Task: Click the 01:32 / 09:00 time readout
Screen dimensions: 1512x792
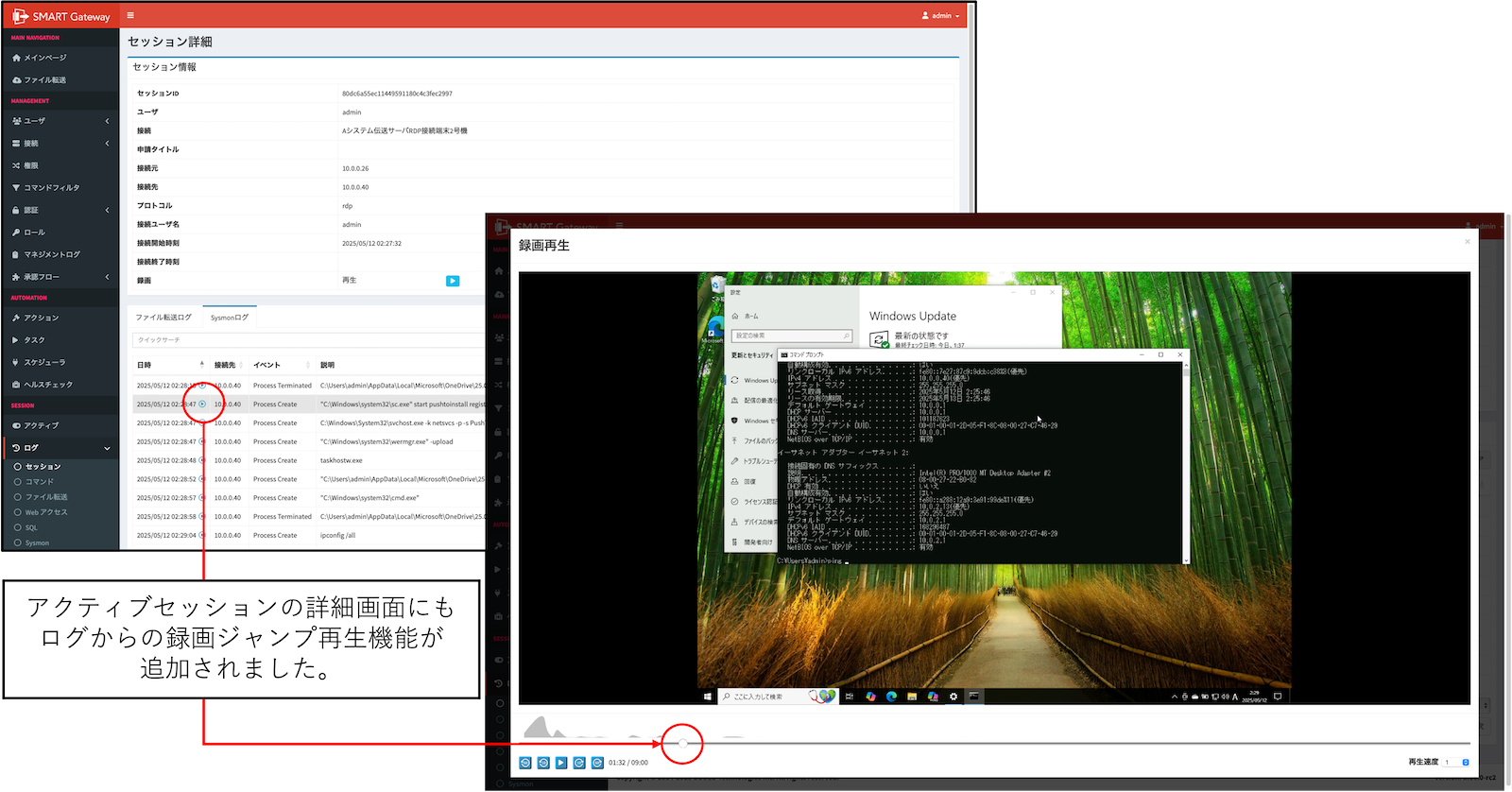Action: point(628,763)
